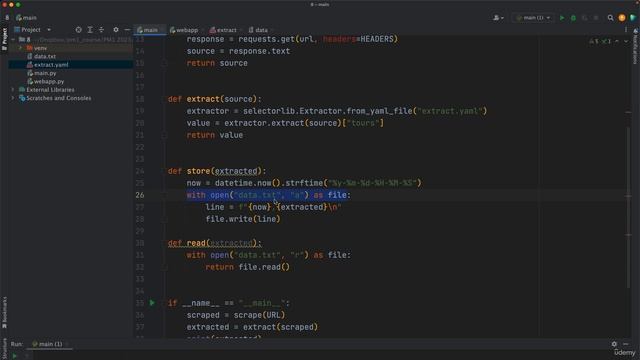Screen dimensions: 640x360
Task: Click 'return file.read()' code line
Action: click(247, 267)
